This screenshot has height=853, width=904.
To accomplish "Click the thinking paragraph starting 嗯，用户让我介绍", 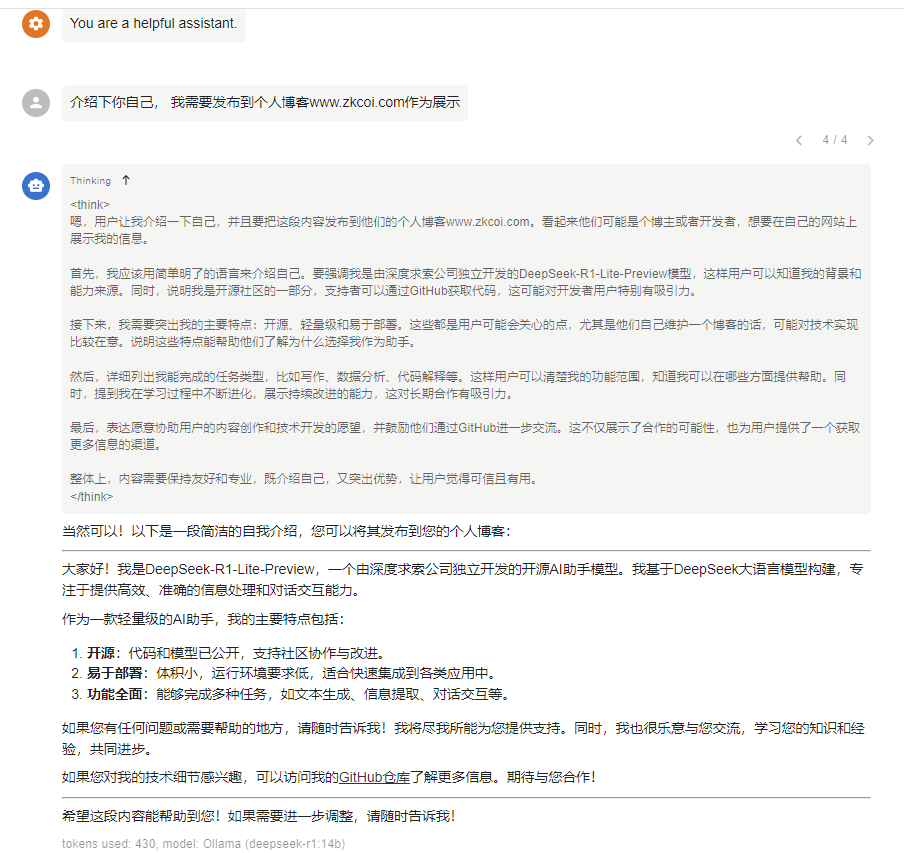I will [464, 230].
